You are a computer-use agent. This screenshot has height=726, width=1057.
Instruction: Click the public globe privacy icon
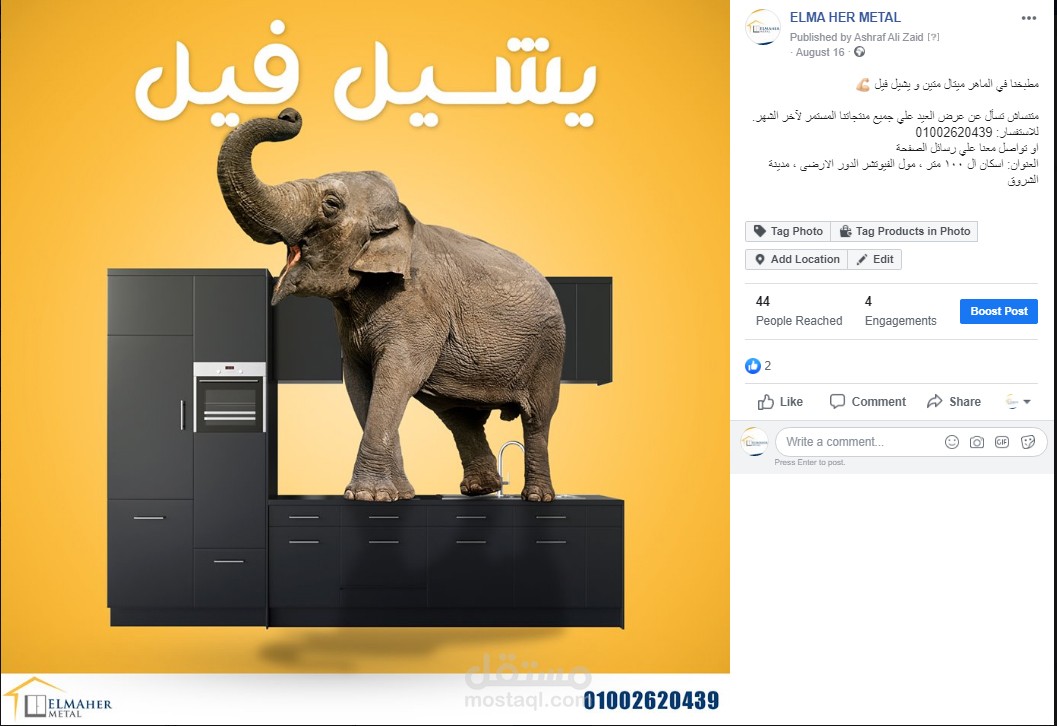[859, 52]
